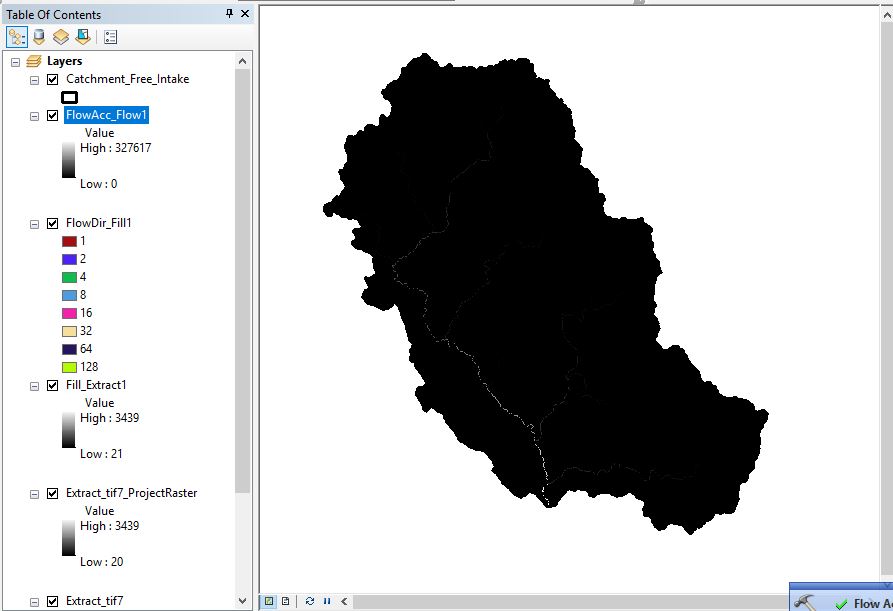Click the Table Of Contents scroll up arrow
The image size is (893, 611).
[x=243, y=61]
